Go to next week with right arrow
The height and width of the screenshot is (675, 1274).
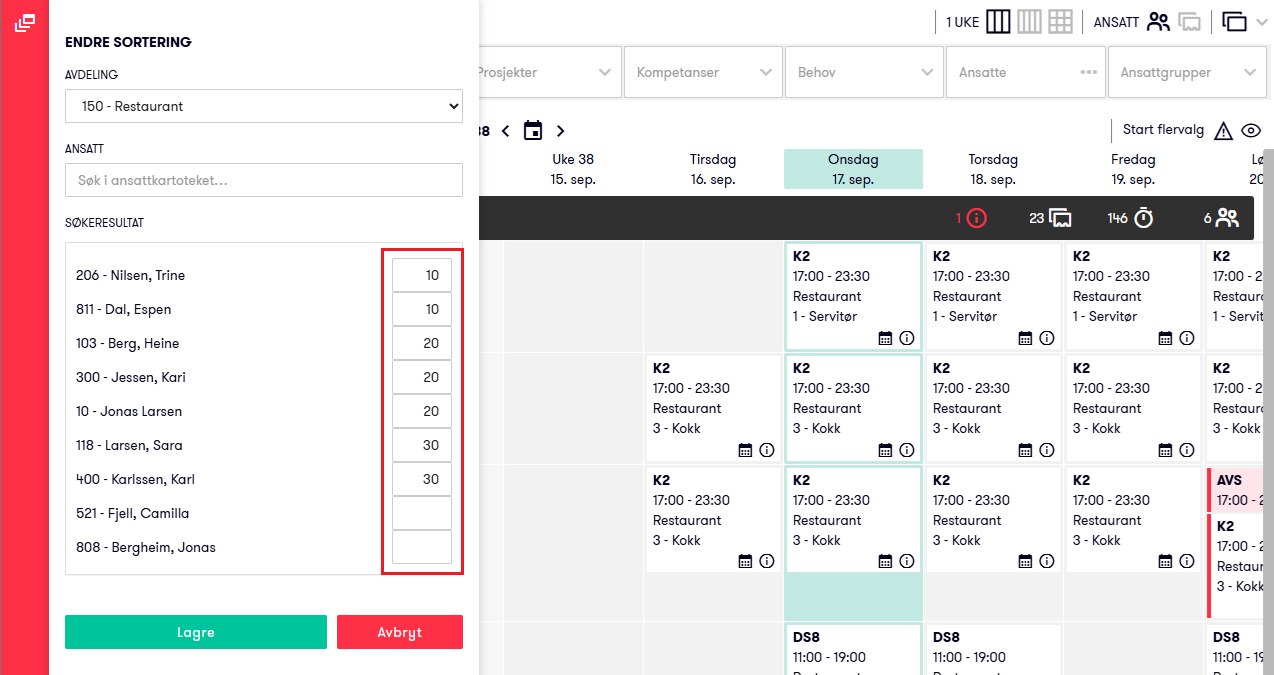tap(560, 131)
